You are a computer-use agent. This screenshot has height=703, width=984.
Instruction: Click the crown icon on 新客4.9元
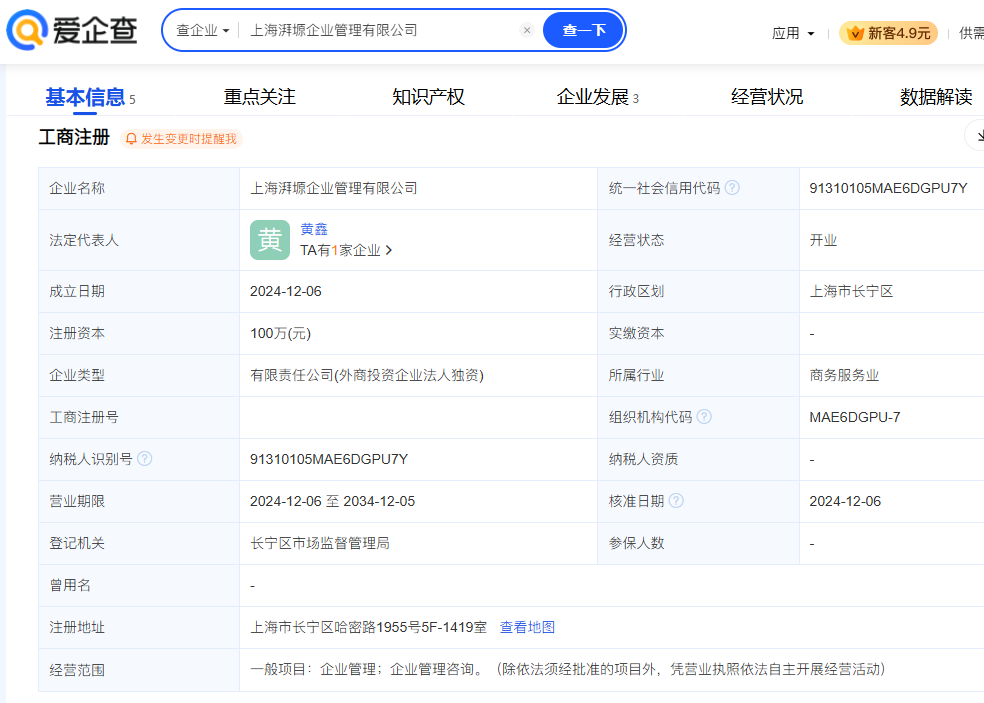tap(855, 33)
